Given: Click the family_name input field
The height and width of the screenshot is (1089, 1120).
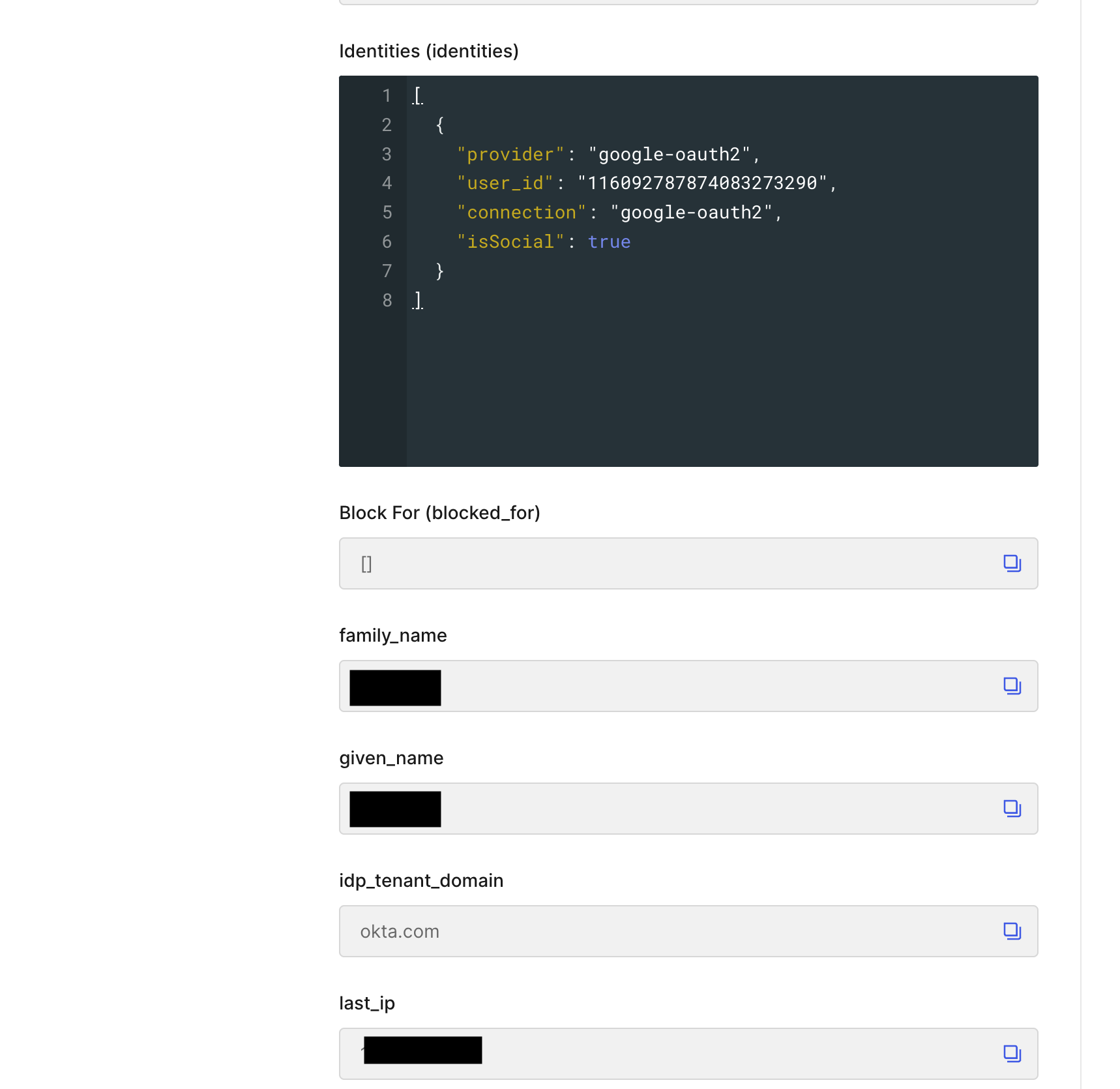Looking at the screenshot, I should tap(688, 686).
